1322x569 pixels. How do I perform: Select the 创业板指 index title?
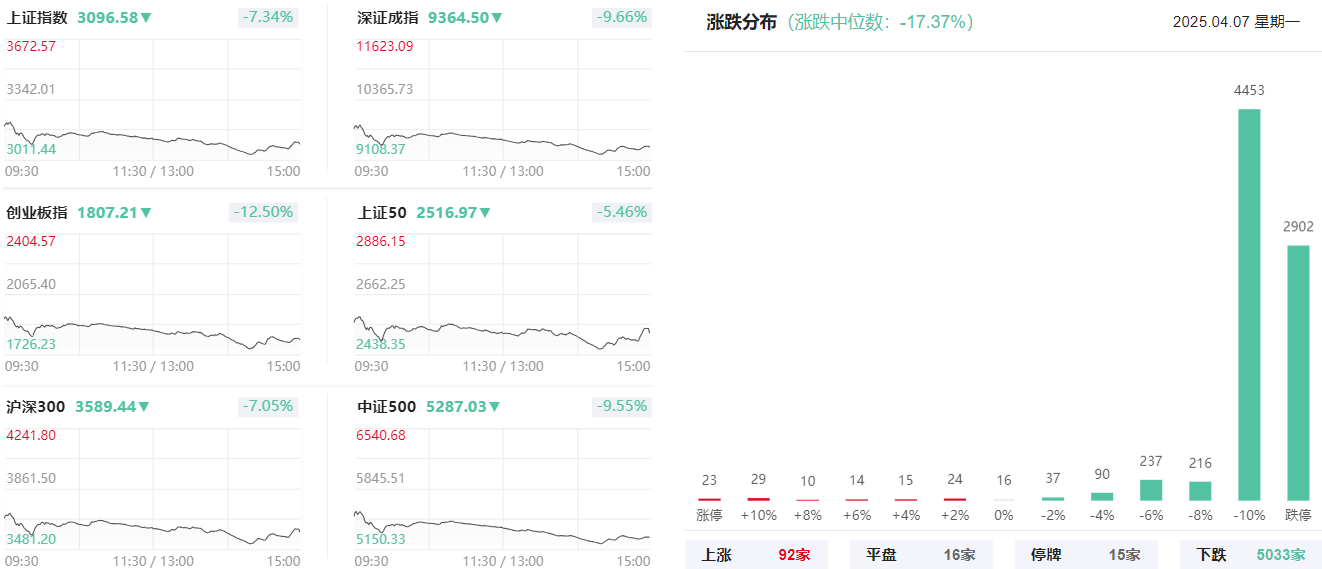[37, 212]
